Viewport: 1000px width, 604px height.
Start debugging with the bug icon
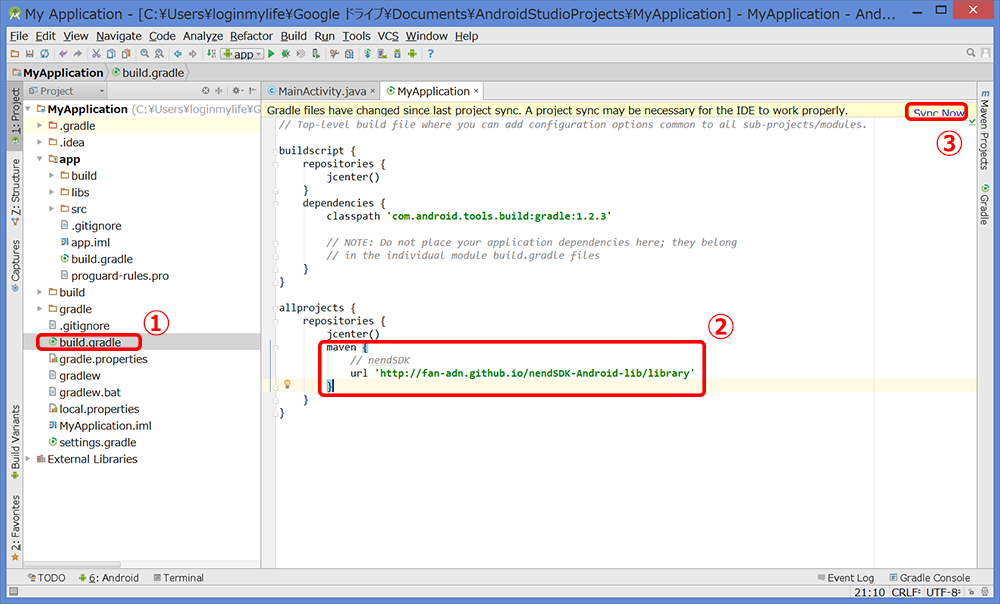click(286, 54)
